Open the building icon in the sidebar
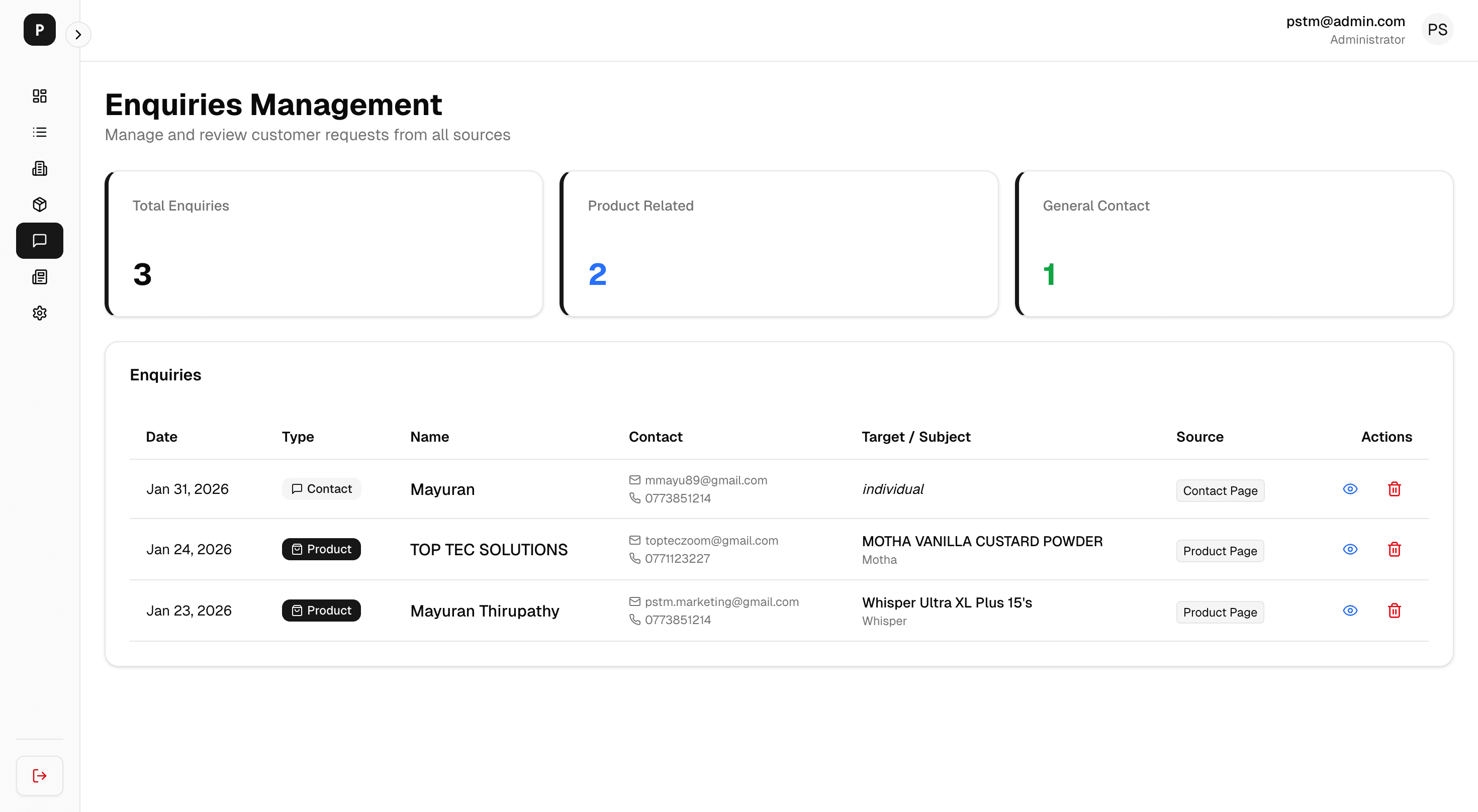Image resolution: width=1478 pixels, height=812 pixels. pyautogui.click(x=40, y=168)
